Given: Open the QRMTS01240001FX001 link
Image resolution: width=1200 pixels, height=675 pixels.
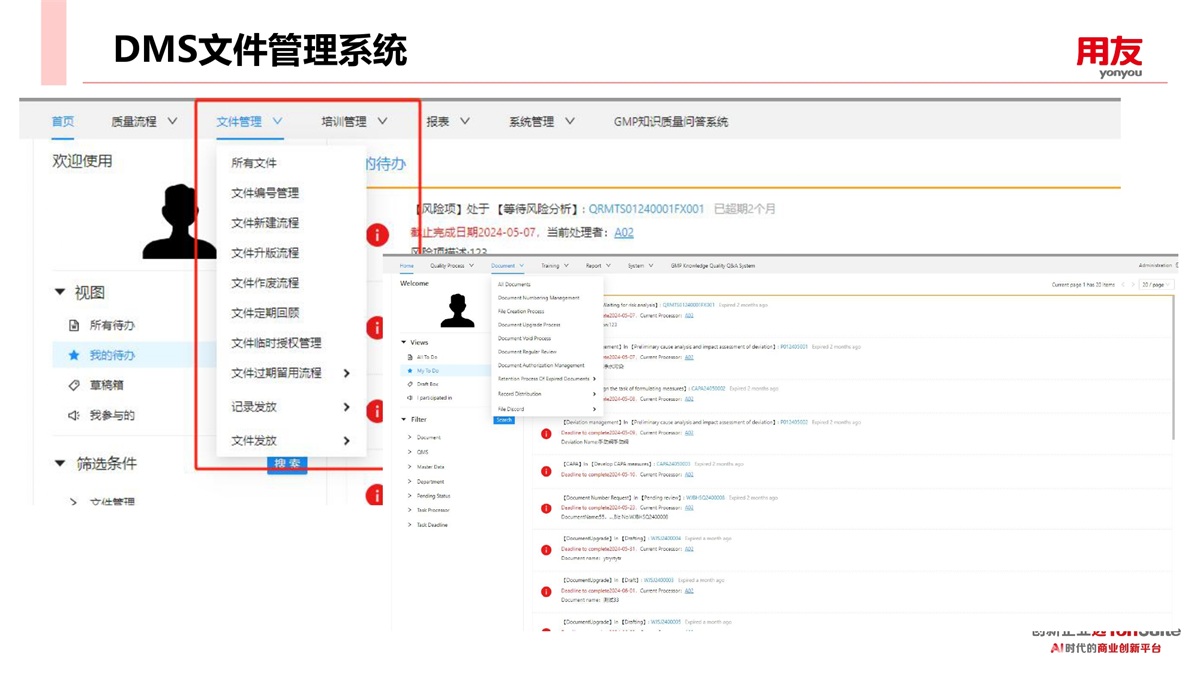Looking at the screenshot, I should tap(646, 209).
